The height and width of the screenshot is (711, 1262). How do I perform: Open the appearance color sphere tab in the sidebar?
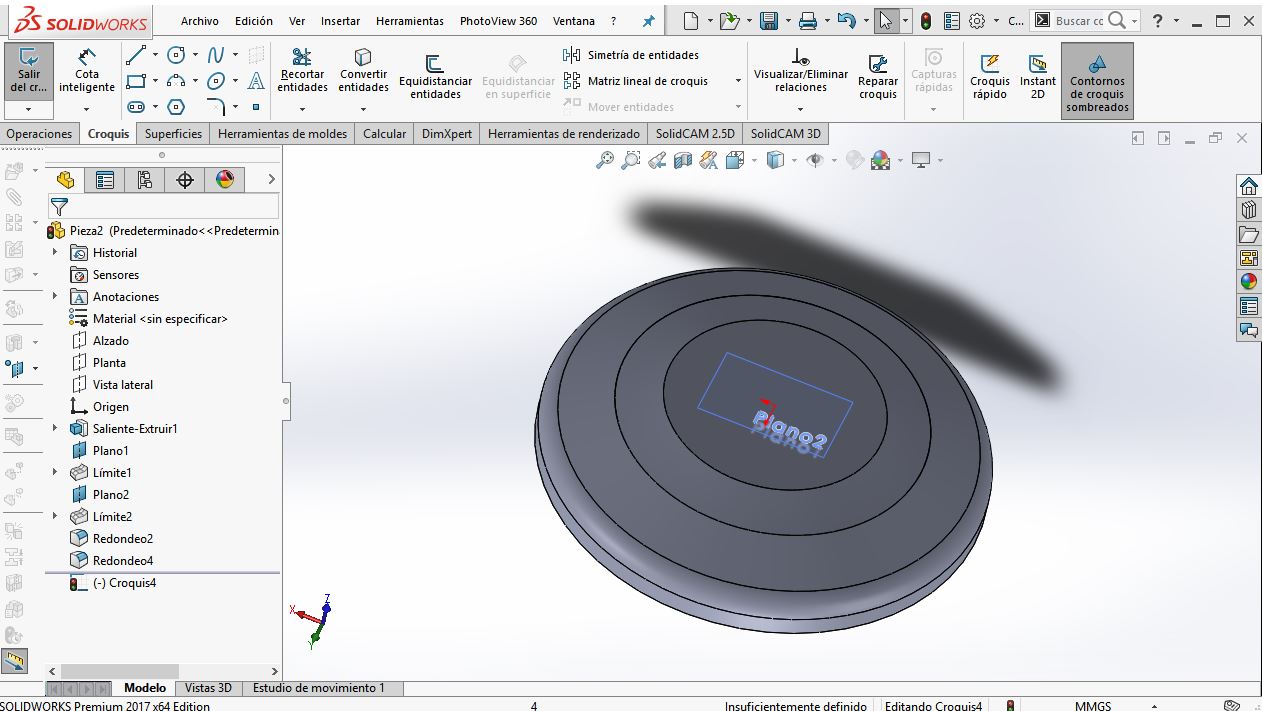pos(225,179)
